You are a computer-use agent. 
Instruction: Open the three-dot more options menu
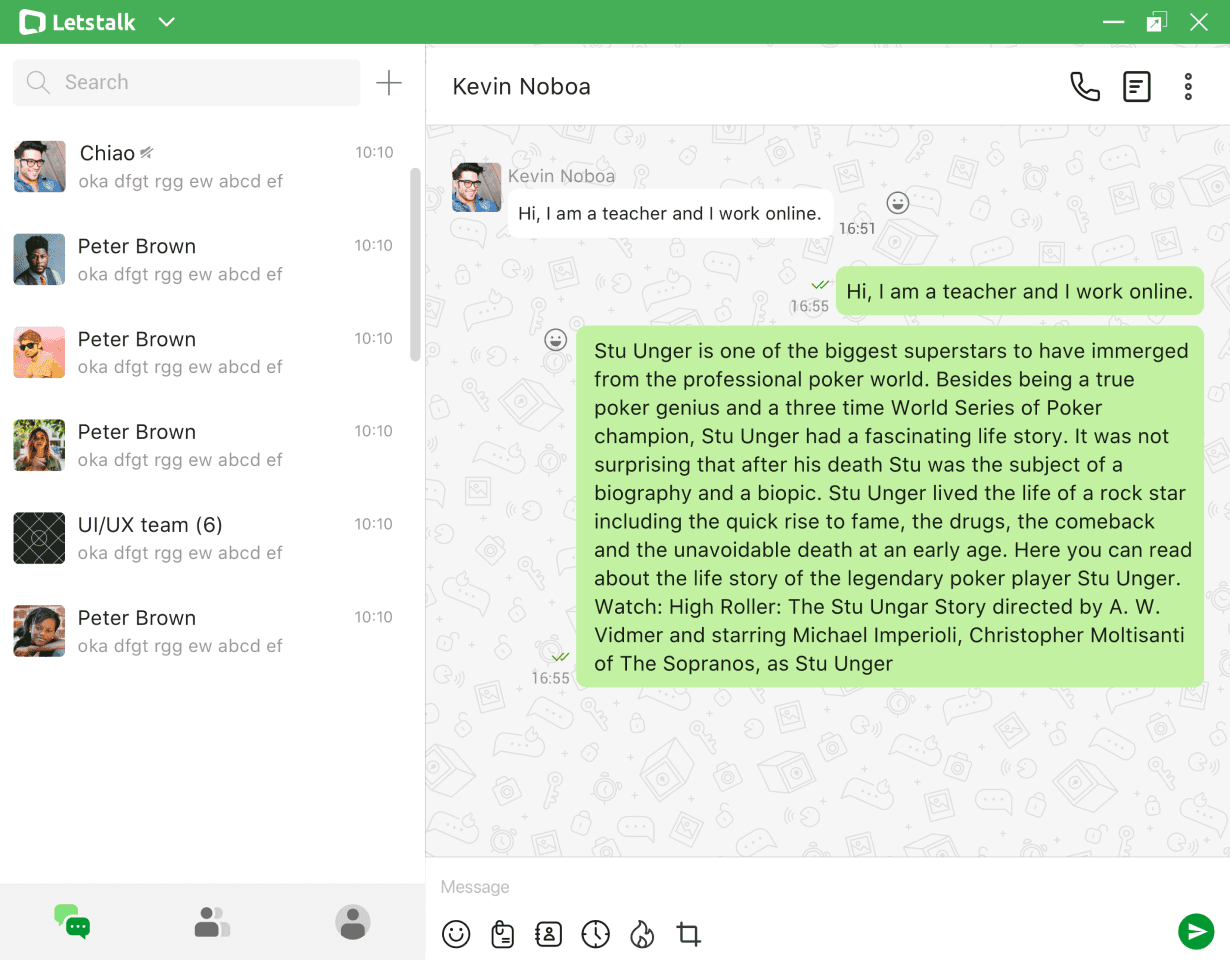point(1188,87)
